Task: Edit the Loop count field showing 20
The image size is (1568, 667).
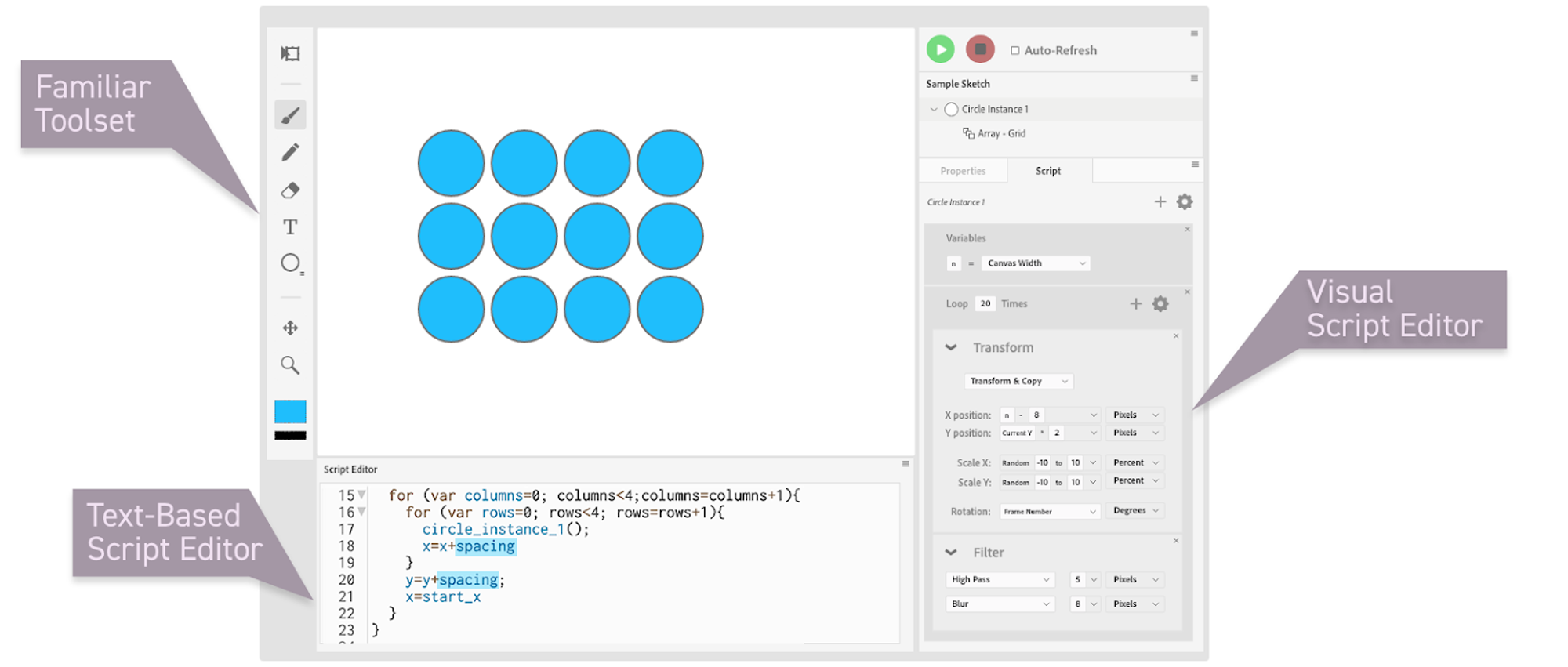Action: pos(985,304)
